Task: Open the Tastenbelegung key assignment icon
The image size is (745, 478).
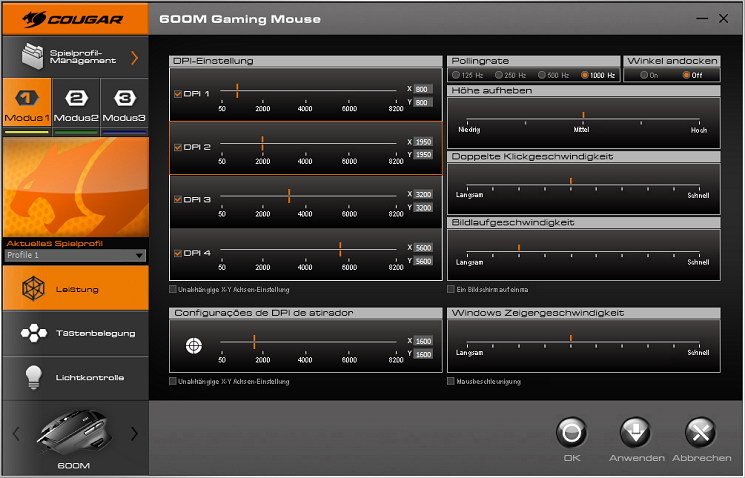Action: [34, 333]
